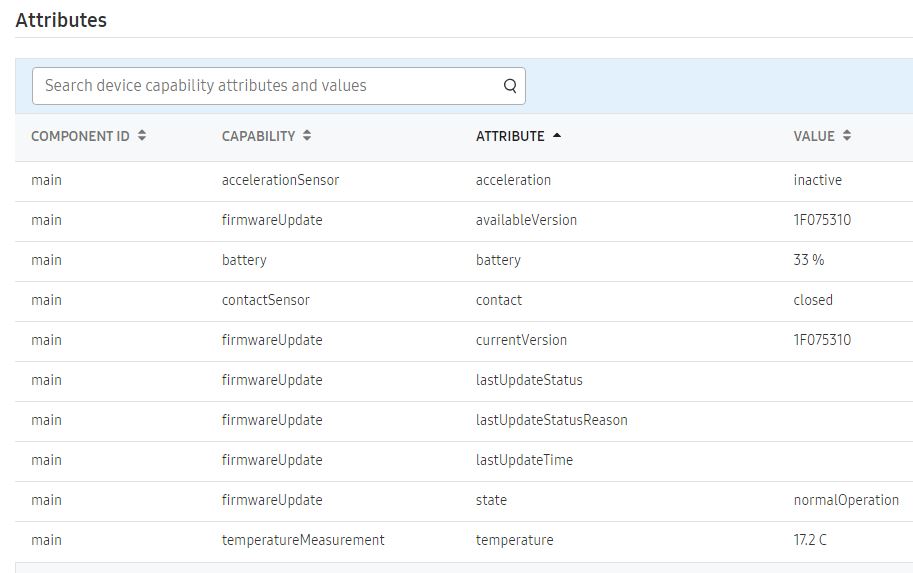Click the normalOperation state value
This screenshot has height=573, width=913.
click(846, 500)
